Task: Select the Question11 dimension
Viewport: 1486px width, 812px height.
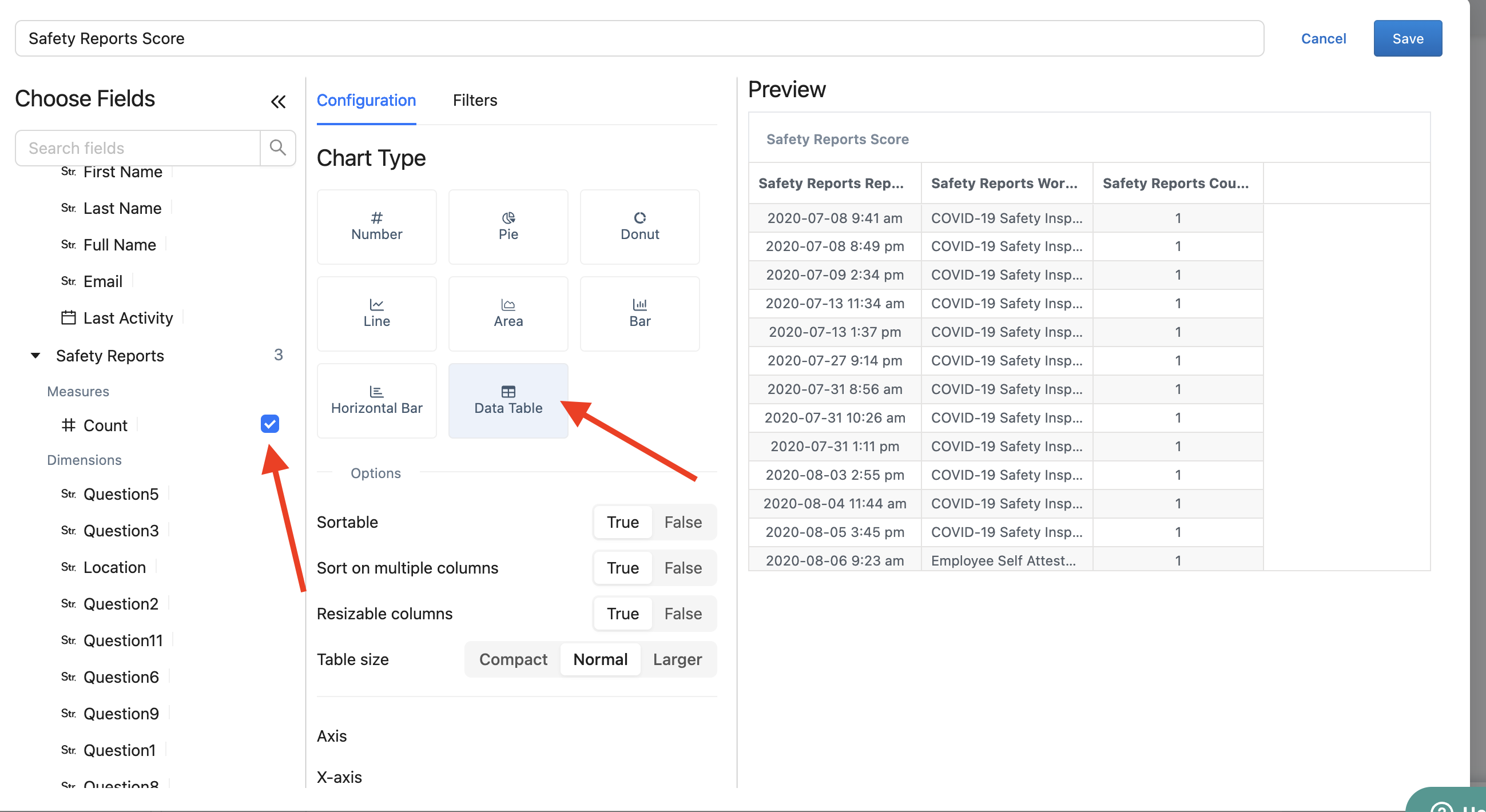Action: [123, 640]
